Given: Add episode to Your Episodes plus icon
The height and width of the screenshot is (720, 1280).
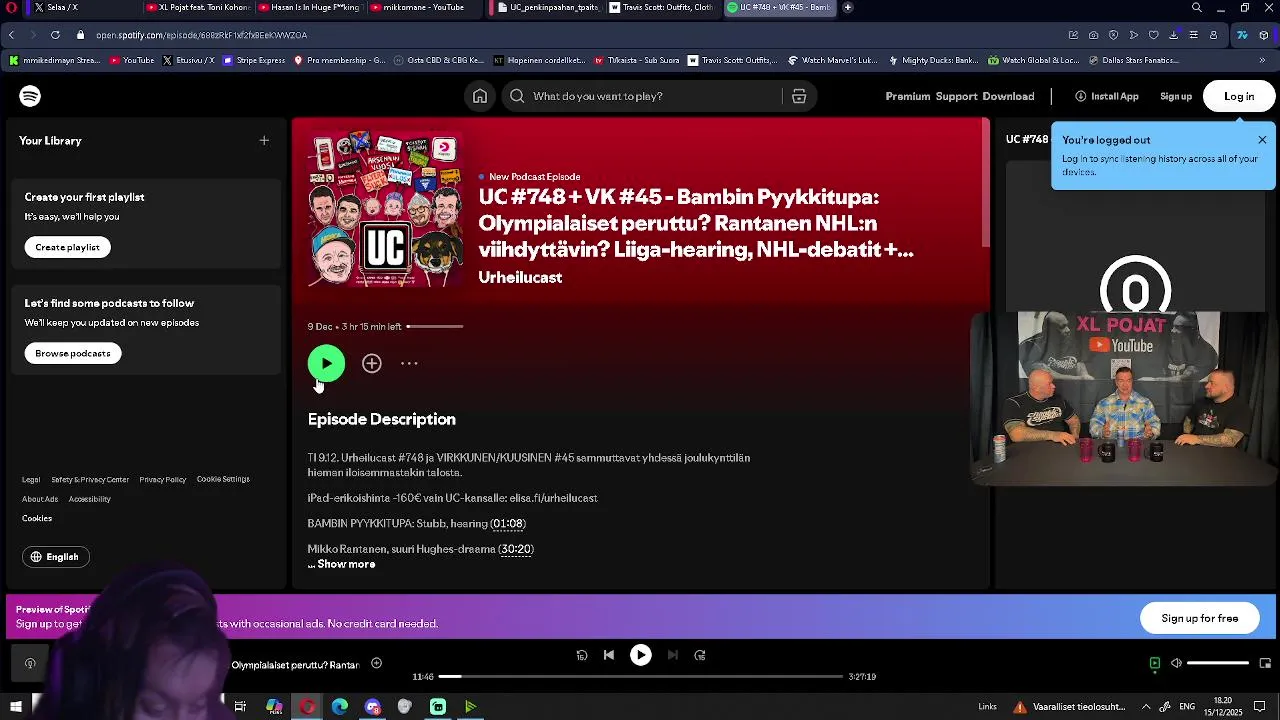Looking at the screenshot, I should tap(372, 364).
